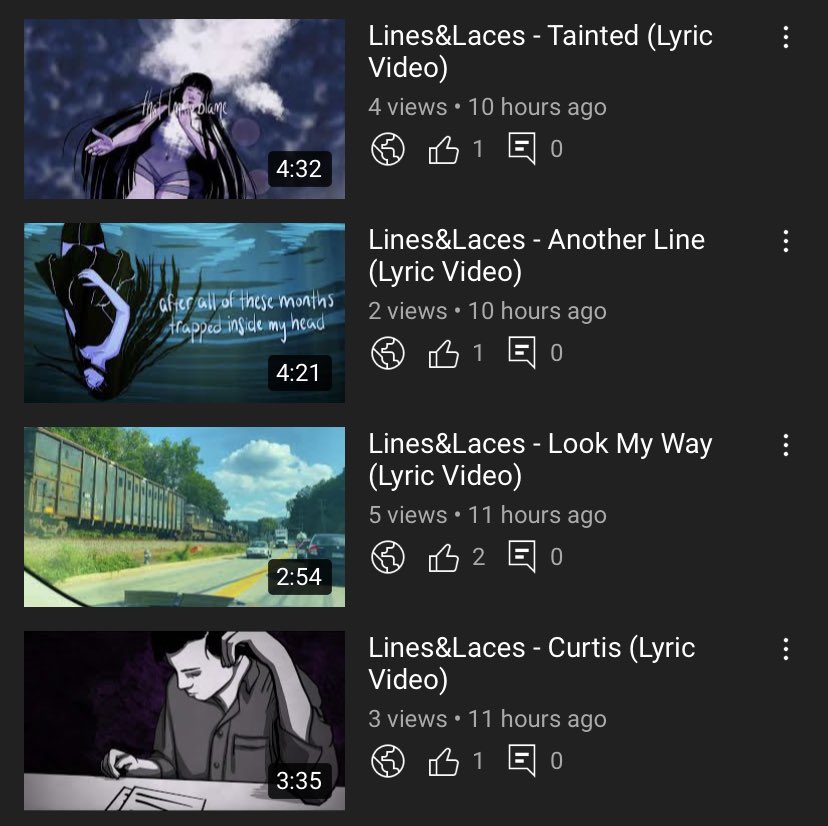The image size is (828, 826).
Task: Open the options menu for the Tainted video
Action: point(786,37)
